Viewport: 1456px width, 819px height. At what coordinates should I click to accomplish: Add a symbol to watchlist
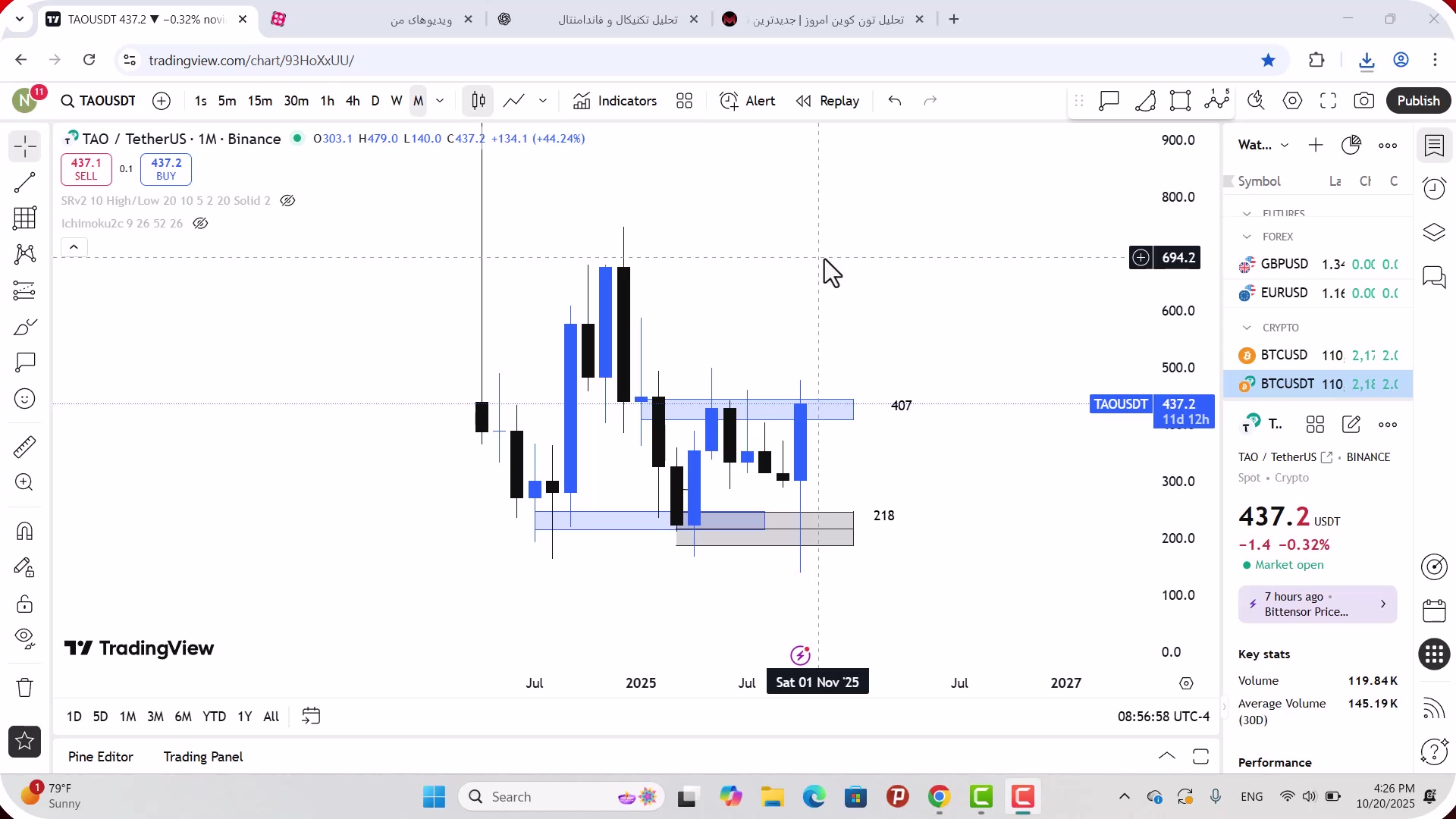click(x=1316, y=145)
